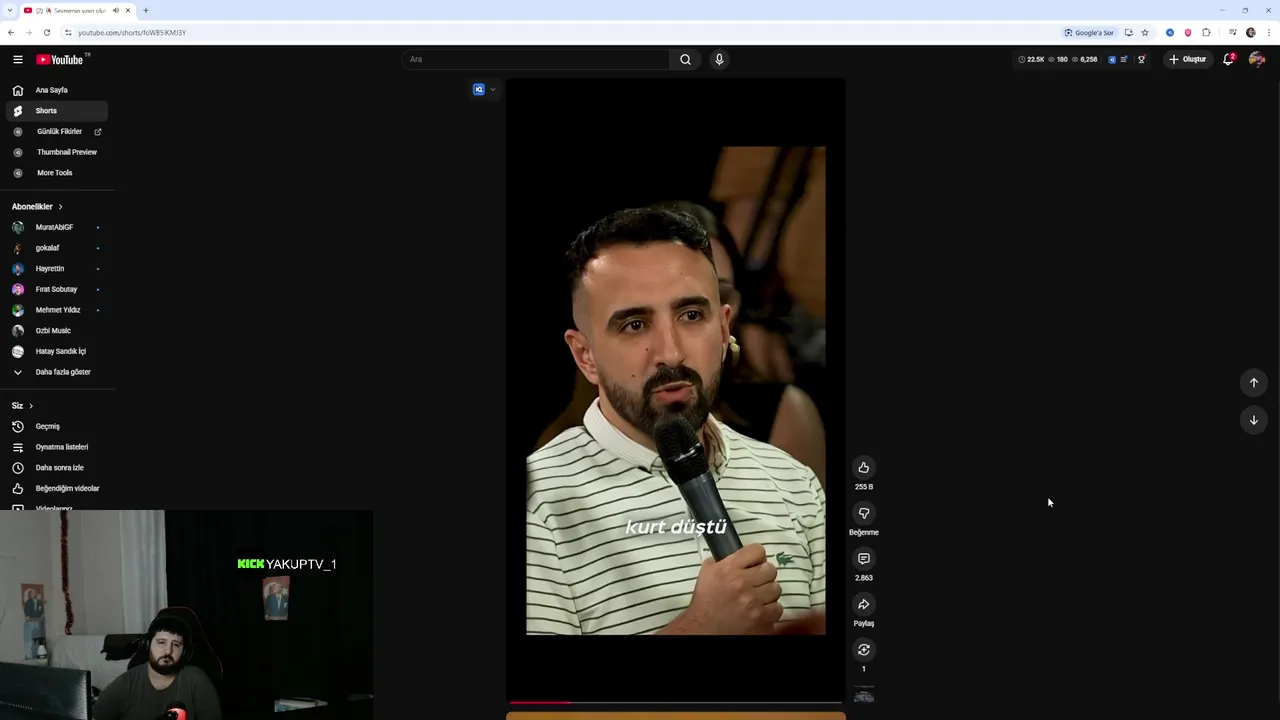Open a new browser tab

coord(146,10)
